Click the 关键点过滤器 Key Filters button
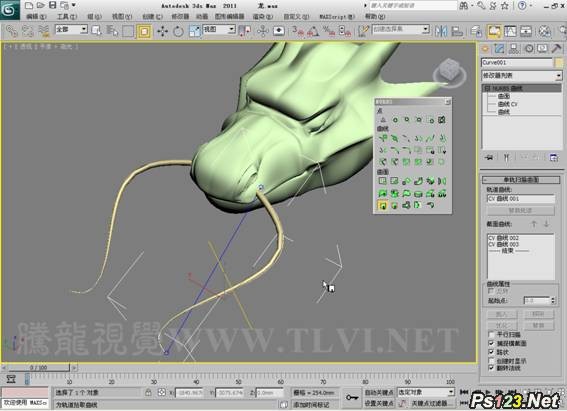The width and height of the screenshot is (567, 411). click(x=431, y=403)
